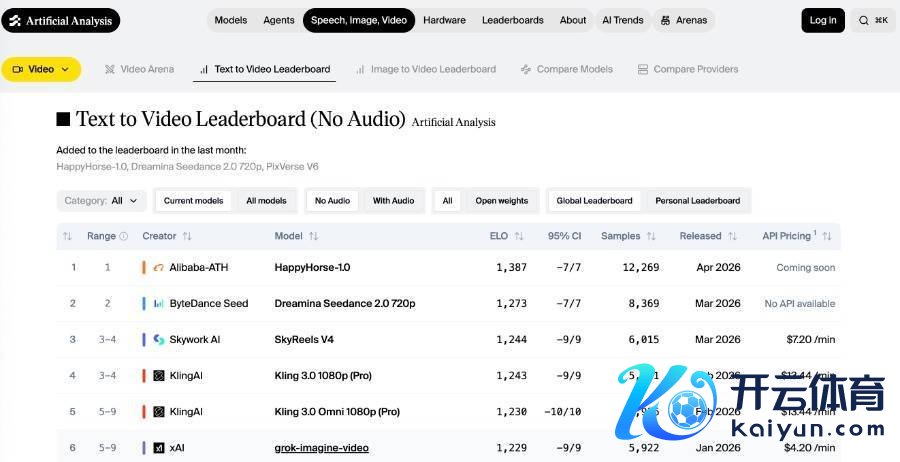The image size is (900, 462).
Task: Open the Leaderboards nav menu
Action: click(x=512, y=20)
